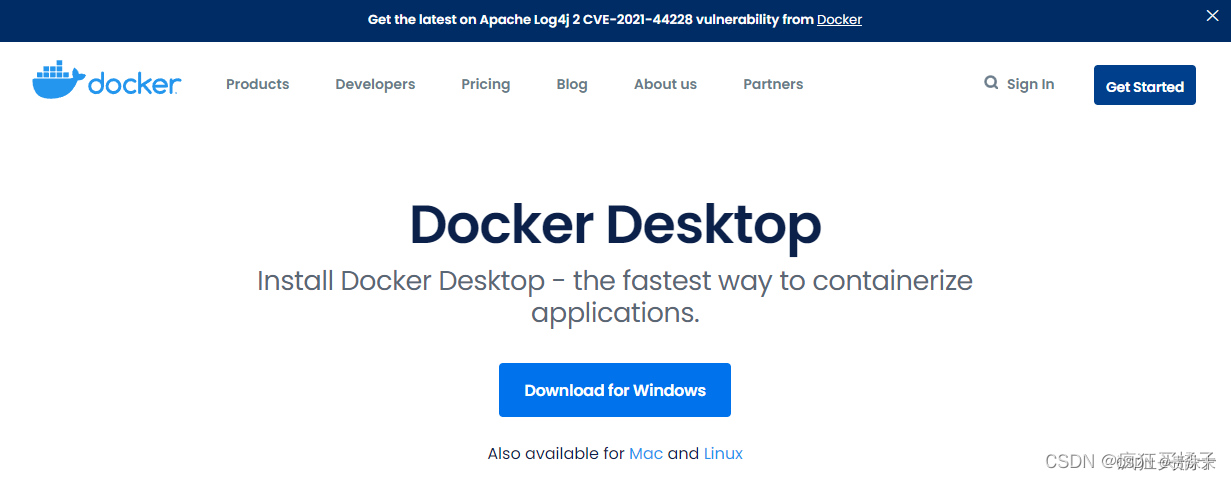Click the Docker Desktop heading
This screenshot has height=480, width=1231.
[x=615, y=224]
